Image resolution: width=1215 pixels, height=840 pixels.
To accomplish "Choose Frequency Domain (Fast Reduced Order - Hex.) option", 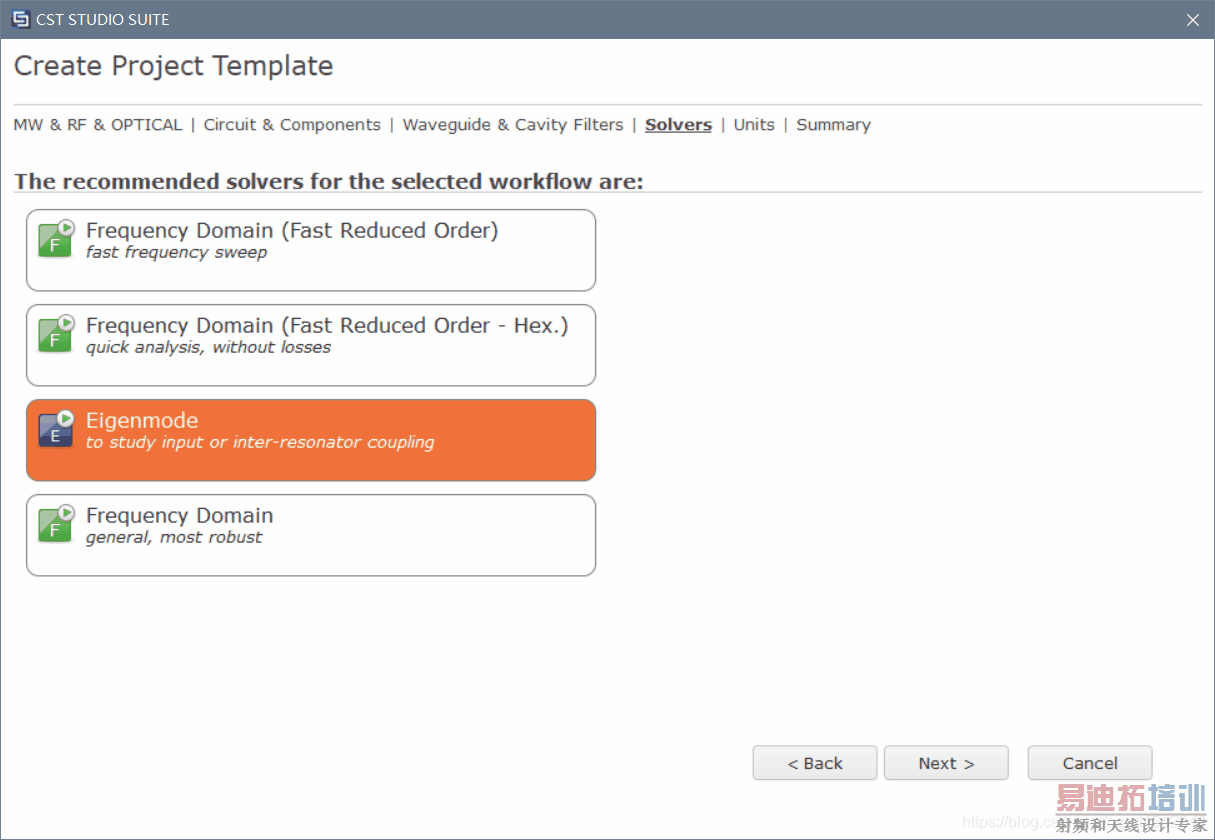I will point(311,345).
